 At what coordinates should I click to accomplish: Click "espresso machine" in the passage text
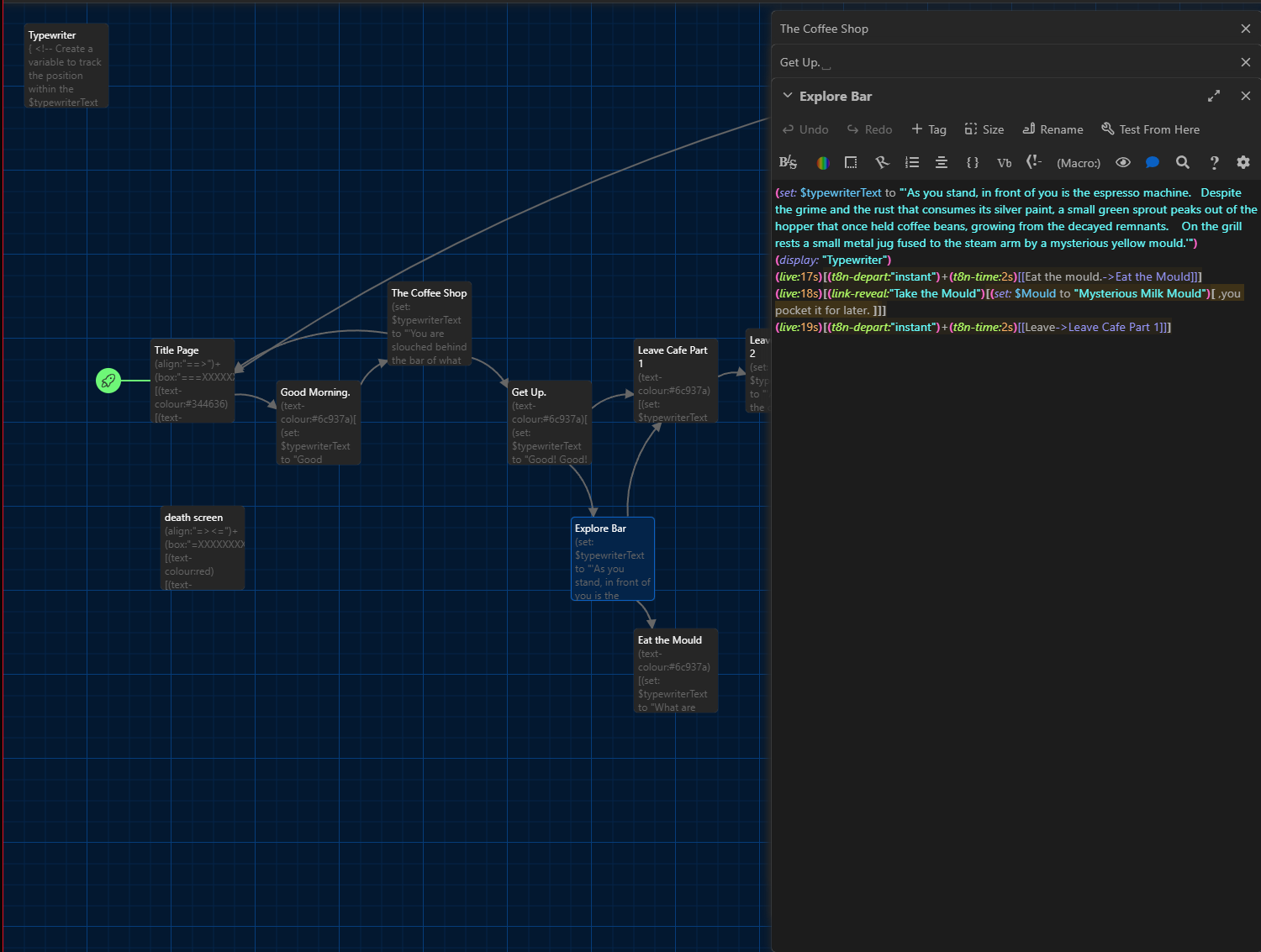tap(1142, 192)
